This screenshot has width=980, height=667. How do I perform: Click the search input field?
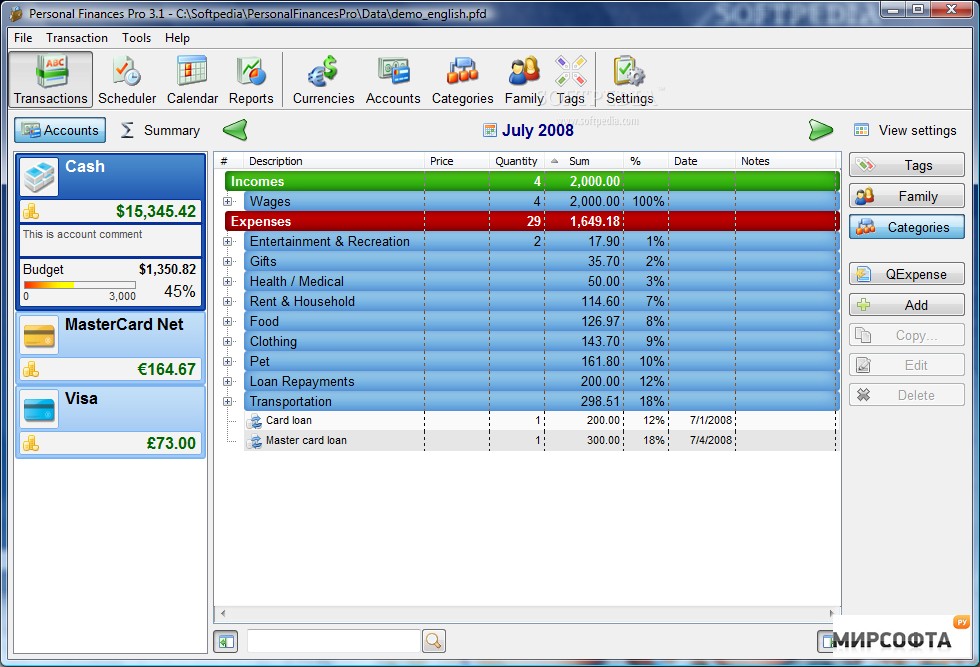[333, 641]
